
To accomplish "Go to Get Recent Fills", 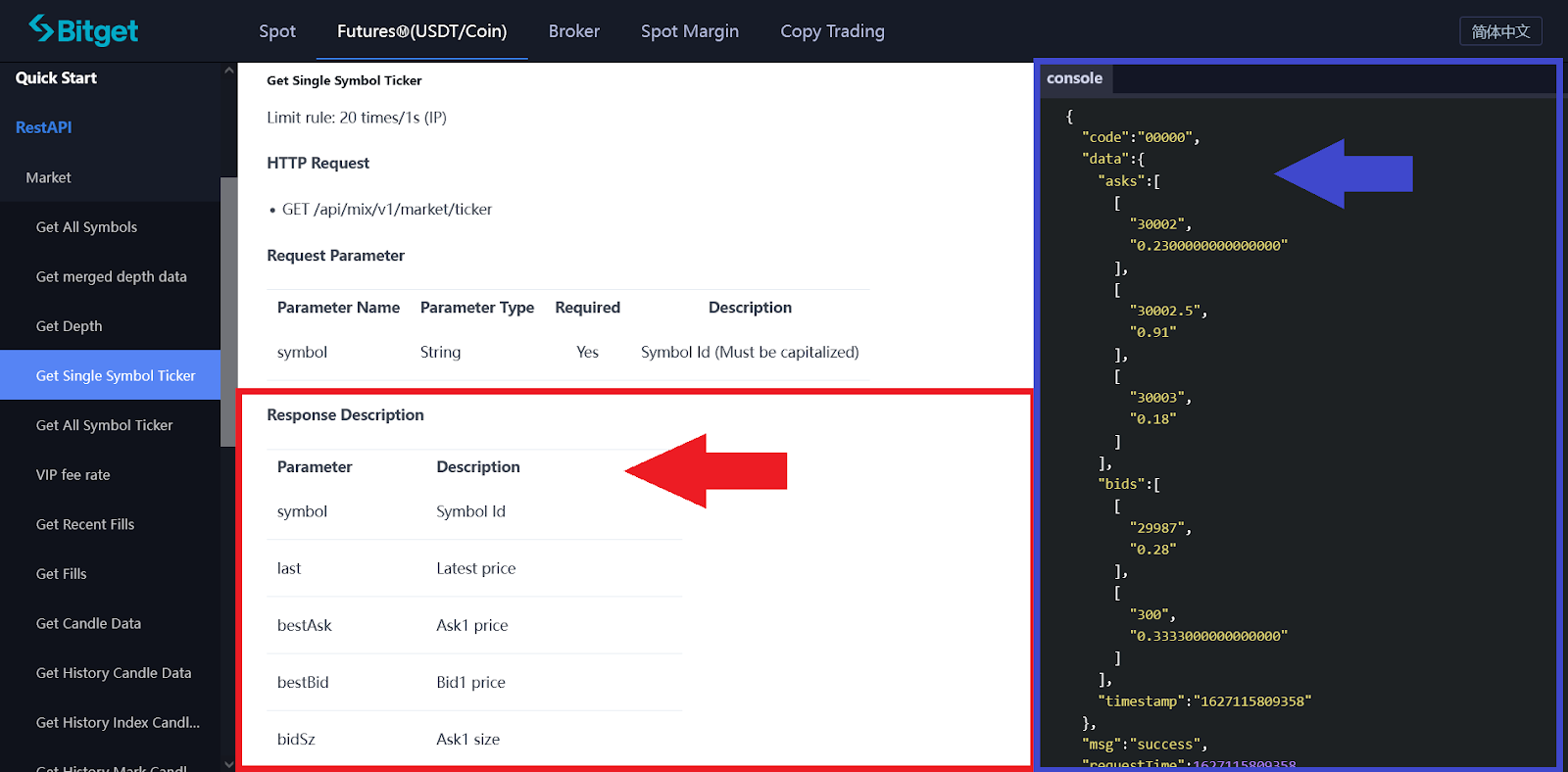I will [85, 524].
